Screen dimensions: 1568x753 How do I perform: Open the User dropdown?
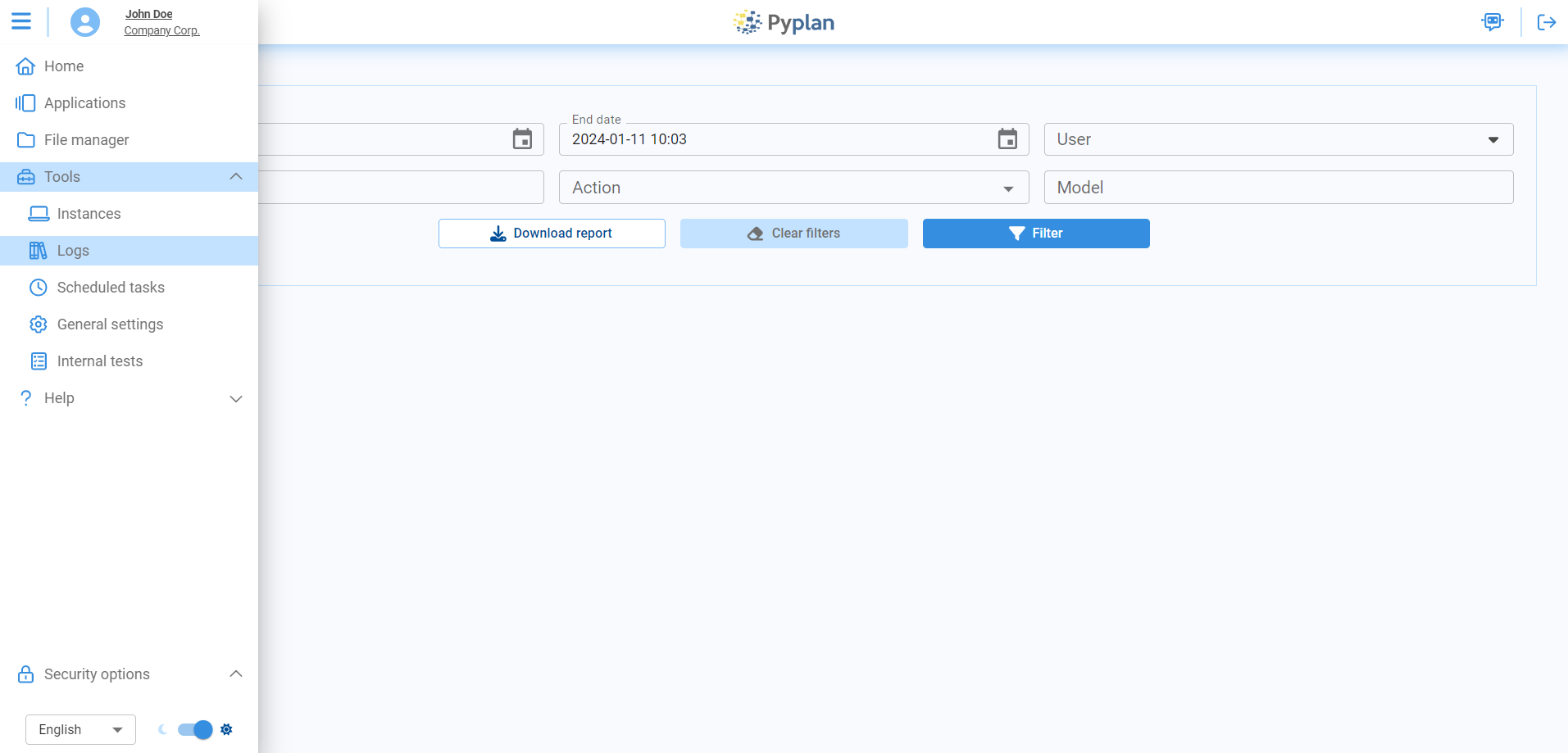[x=1279, y=139]
